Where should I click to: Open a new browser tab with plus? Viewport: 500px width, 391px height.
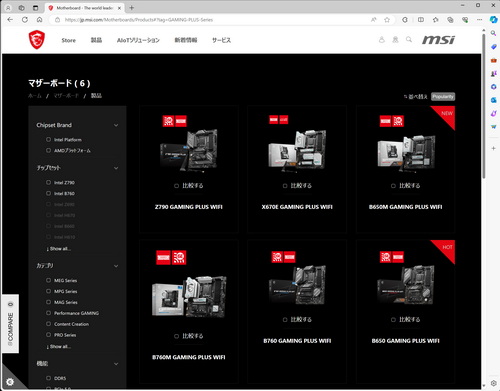(x=132, y=8)
